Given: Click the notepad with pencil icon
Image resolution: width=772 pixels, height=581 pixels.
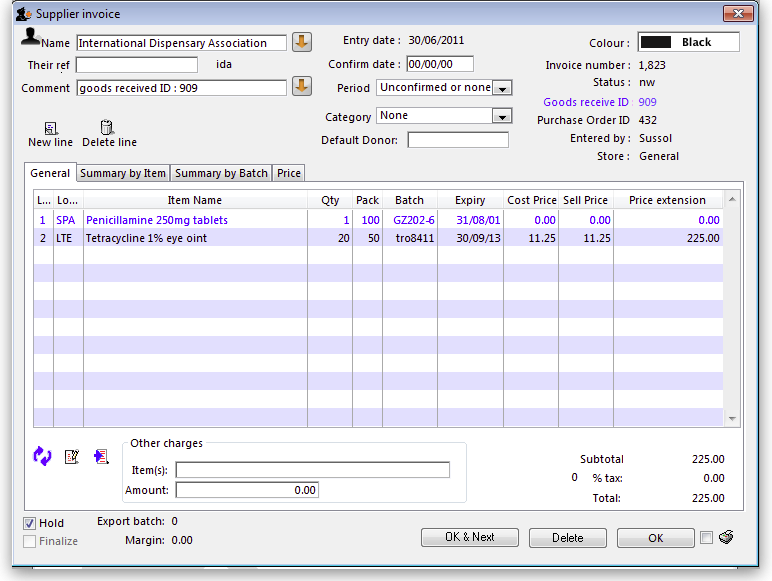Looking at the screenshot, I should point(71,456).
